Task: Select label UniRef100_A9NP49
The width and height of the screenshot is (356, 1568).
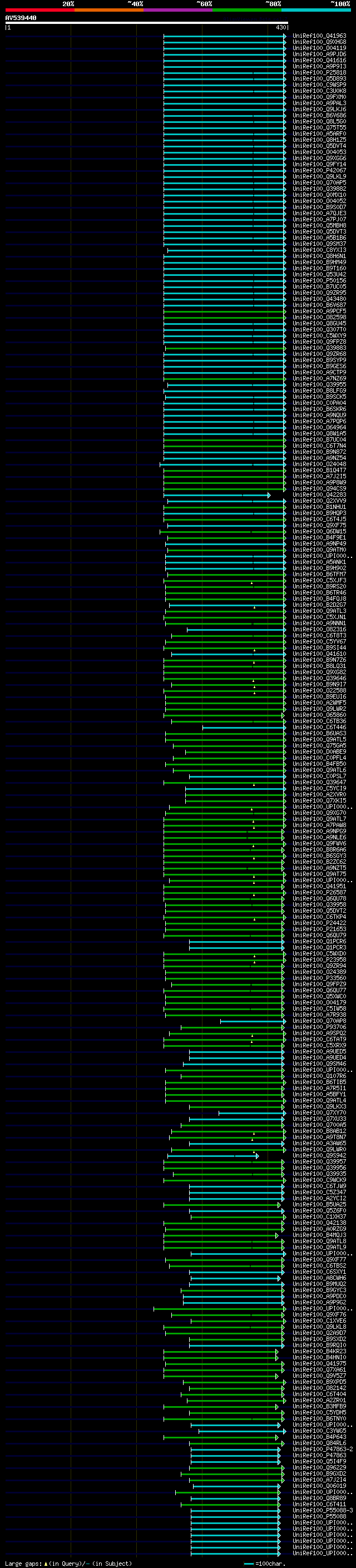Action: pos(319,543)
